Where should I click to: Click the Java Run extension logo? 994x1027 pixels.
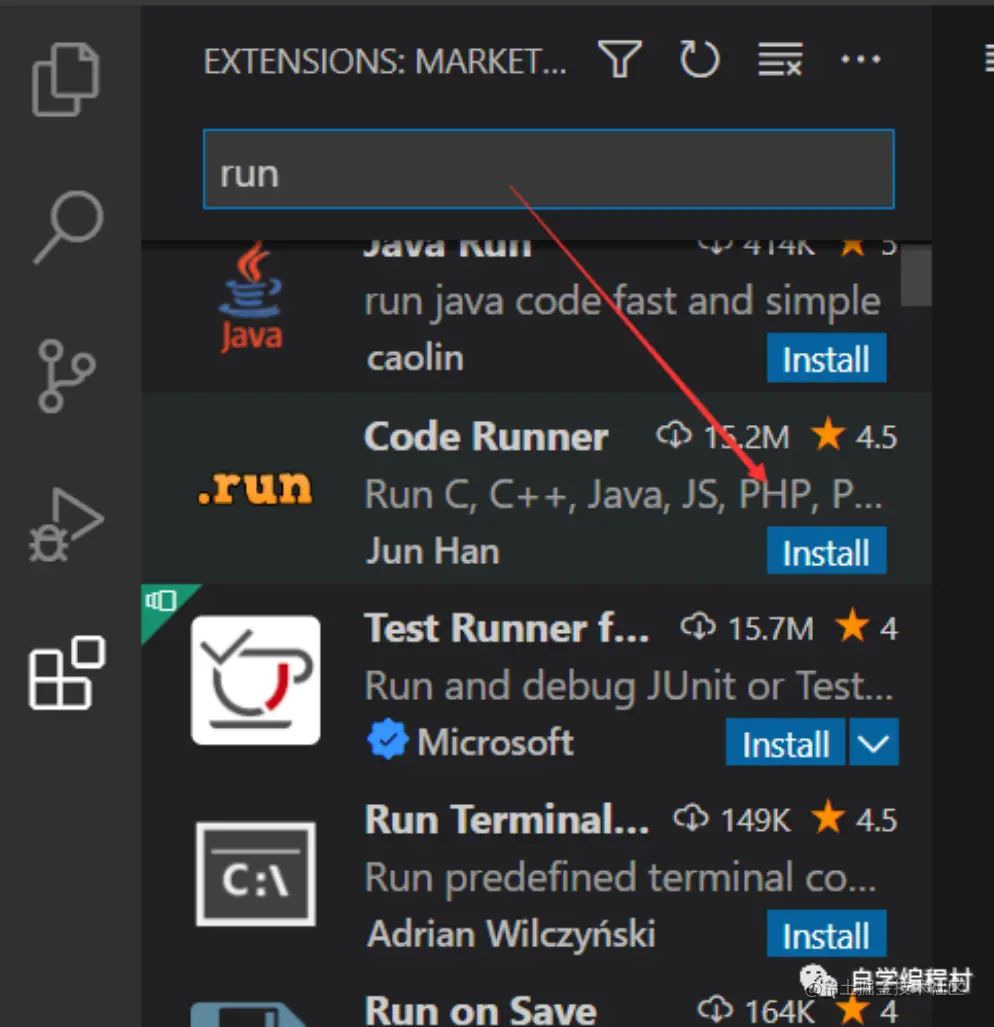pos(251,298)
